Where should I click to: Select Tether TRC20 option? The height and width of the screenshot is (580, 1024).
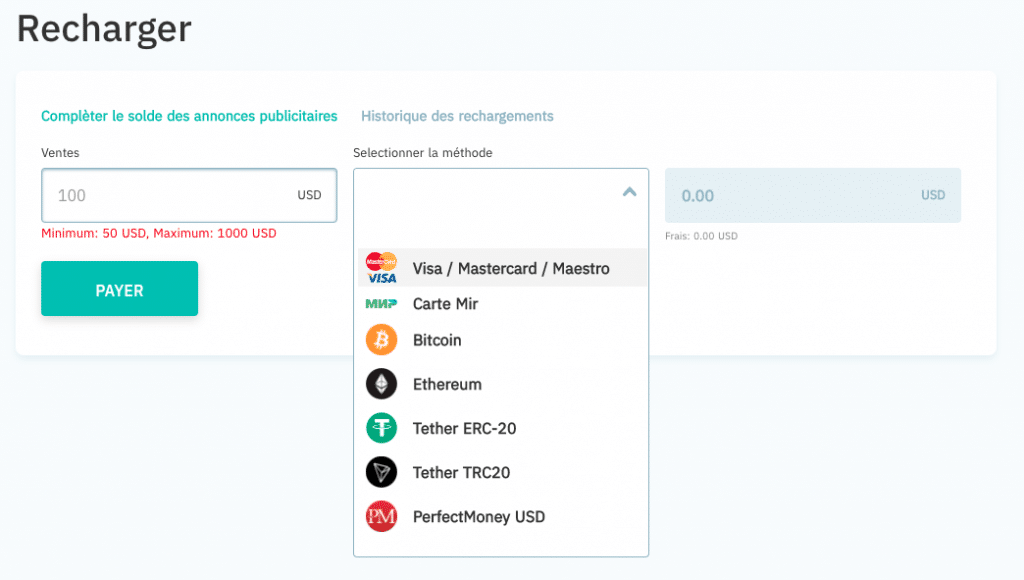502,472
